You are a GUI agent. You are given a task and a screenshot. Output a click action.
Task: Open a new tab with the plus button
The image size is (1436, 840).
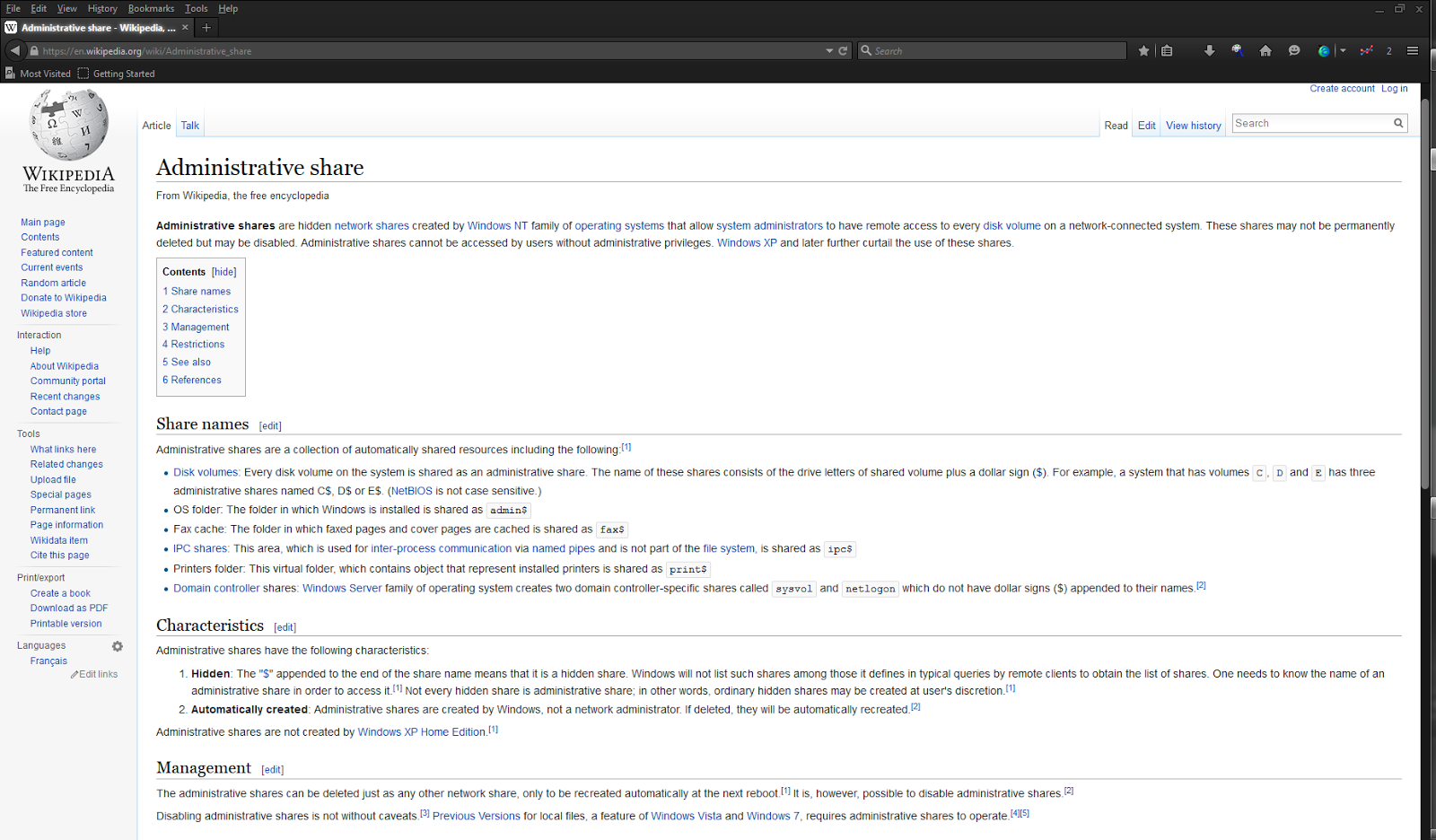206,28
